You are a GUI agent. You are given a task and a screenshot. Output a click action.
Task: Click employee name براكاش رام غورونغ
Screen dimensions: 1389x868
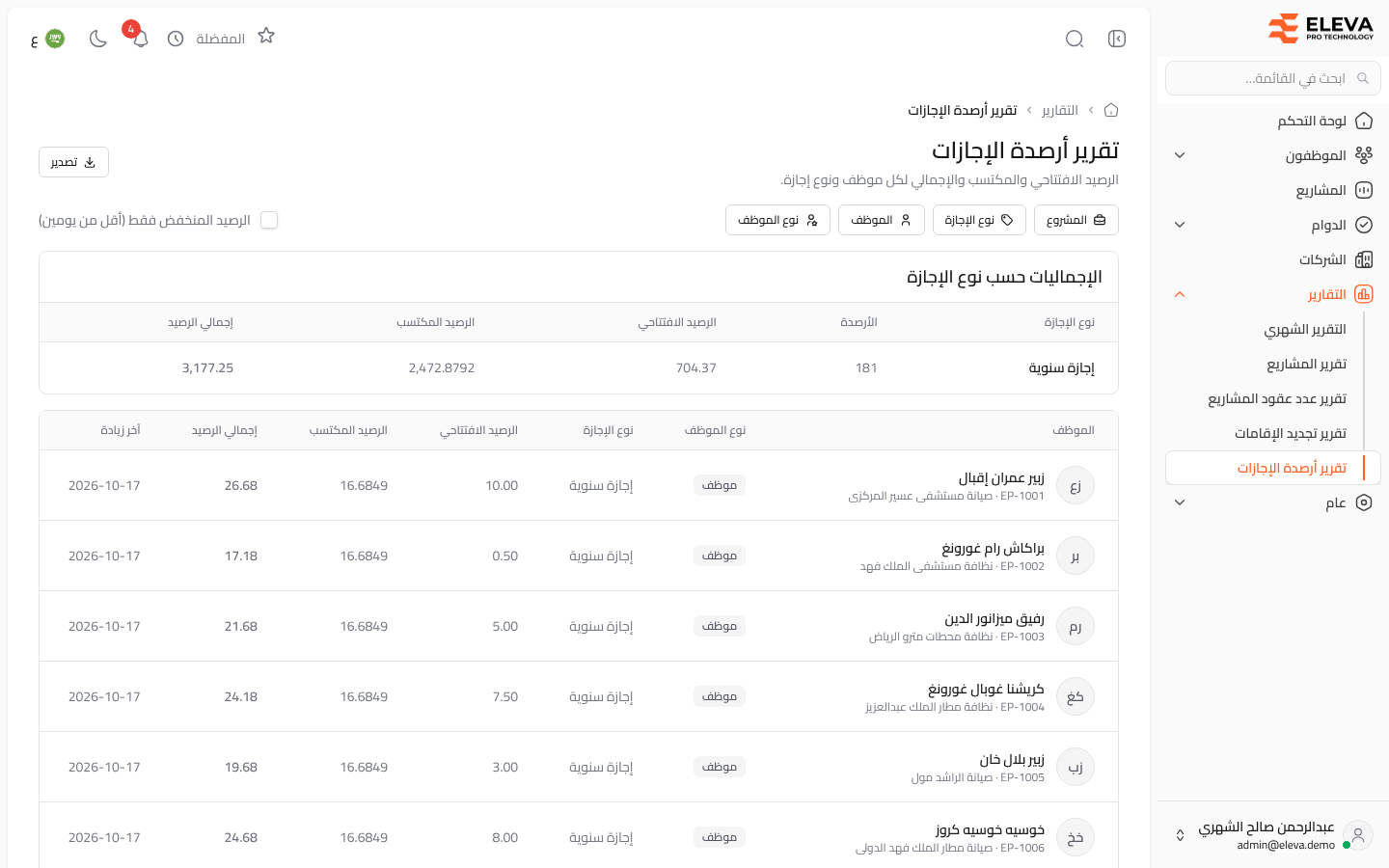pos(993,548)
